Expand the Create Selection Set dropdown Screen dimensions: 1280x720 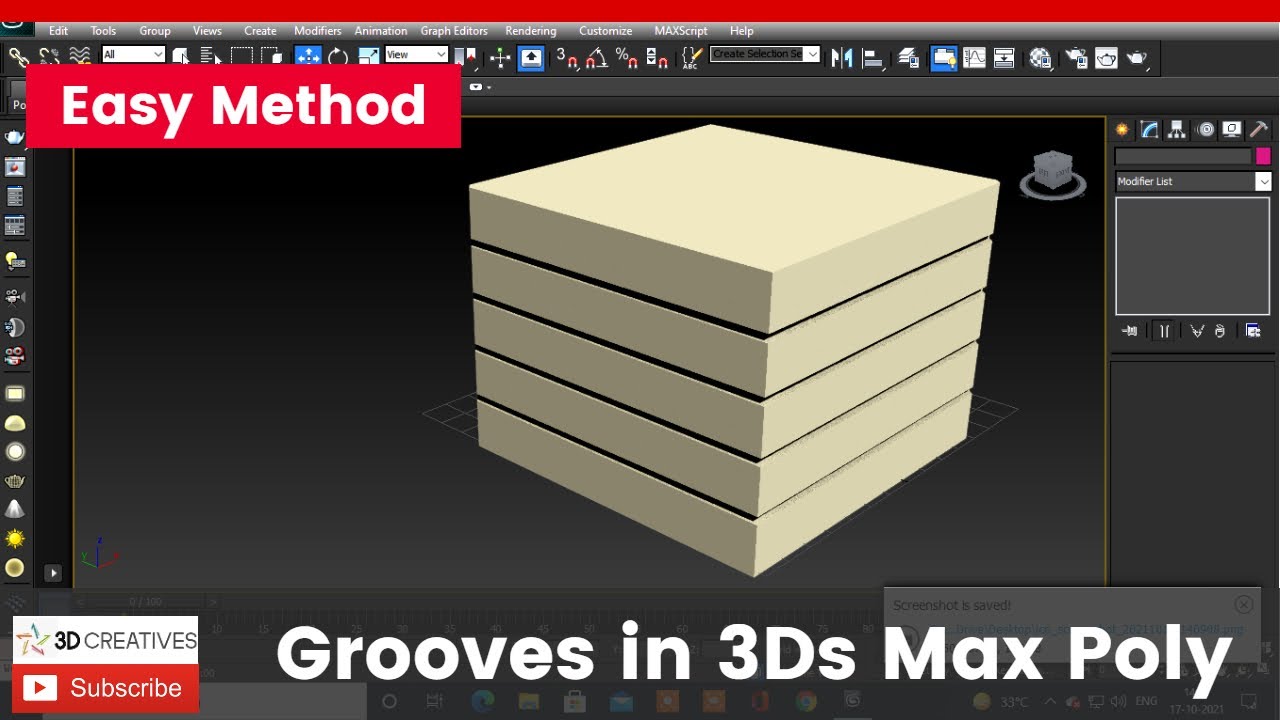812,54
